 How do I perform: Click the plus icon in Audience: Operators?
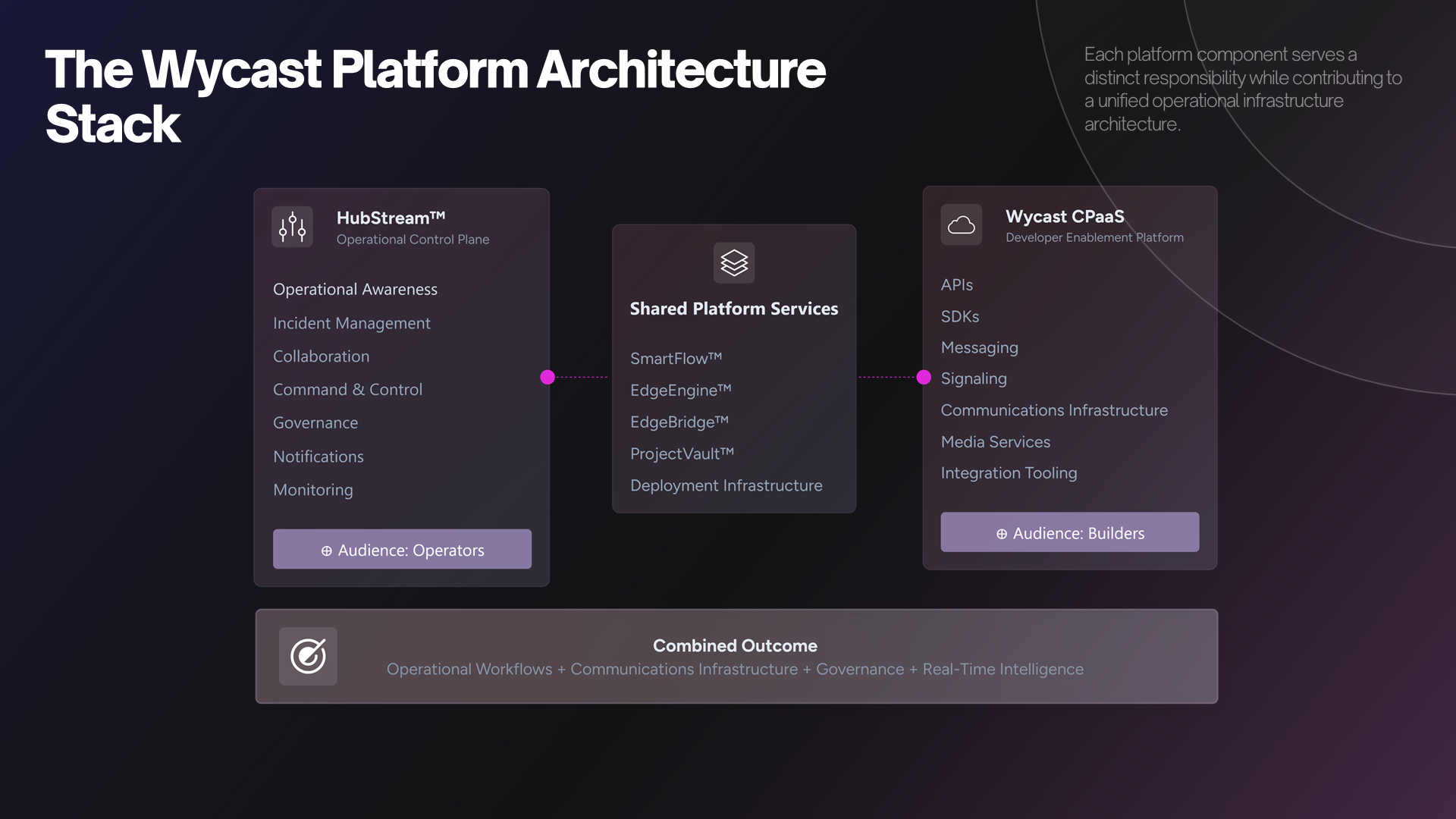(326, 551)
